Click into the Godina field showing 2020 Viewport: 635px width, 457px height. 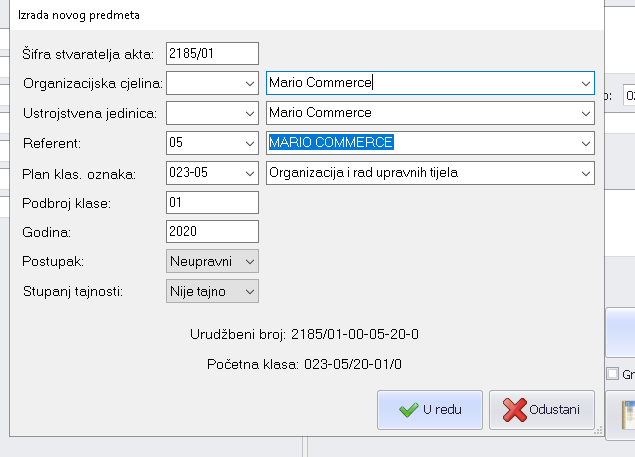tap(212, 231)
